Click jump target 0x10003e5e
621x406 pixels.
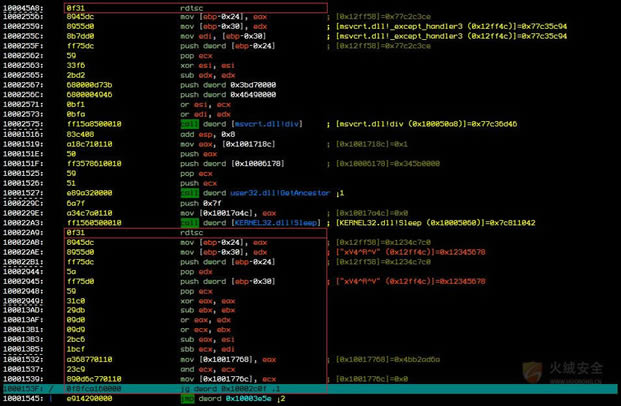point(242,399)
